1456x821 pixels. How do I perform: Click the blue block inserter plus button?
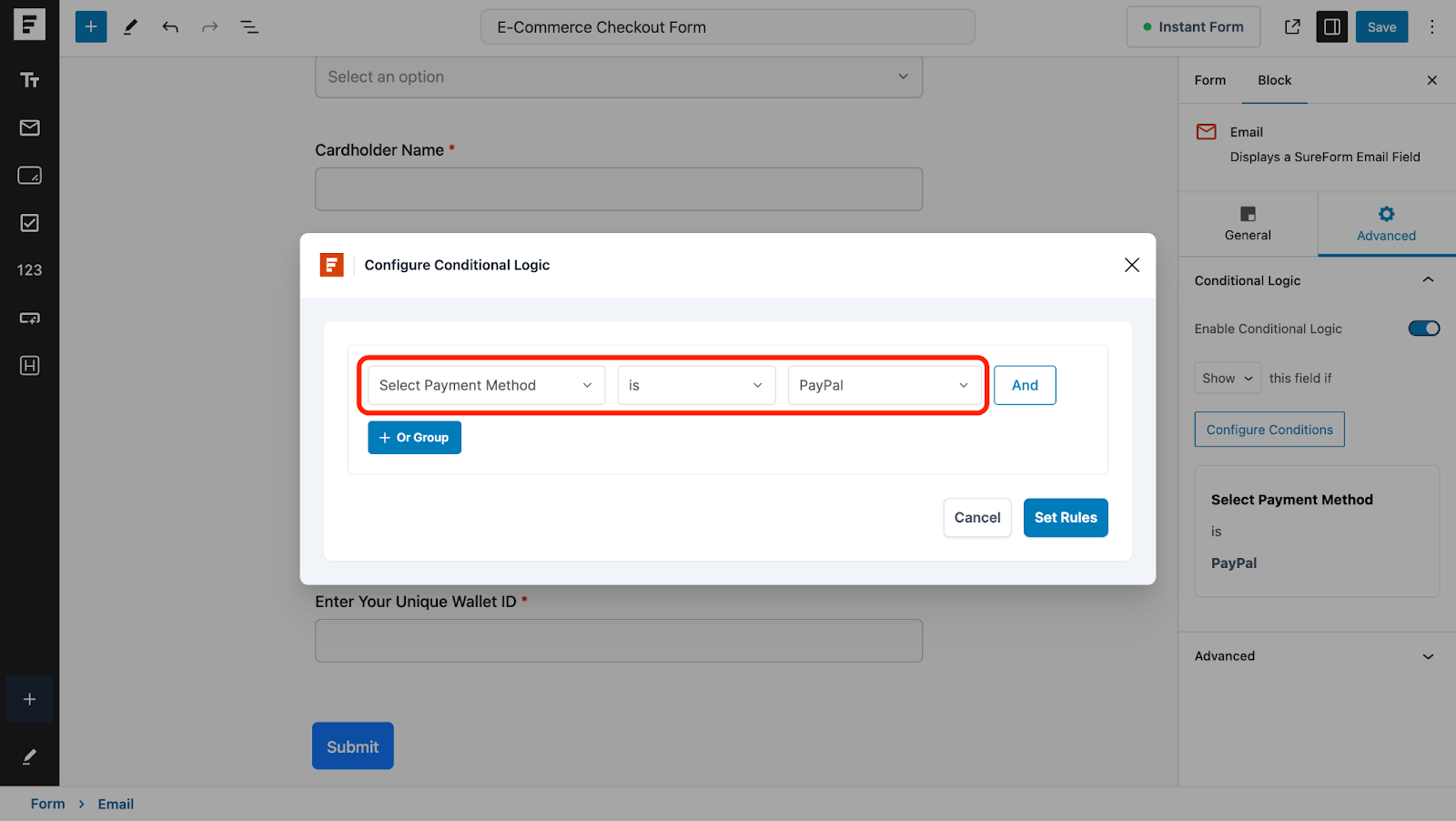click(x=91, y=27)
